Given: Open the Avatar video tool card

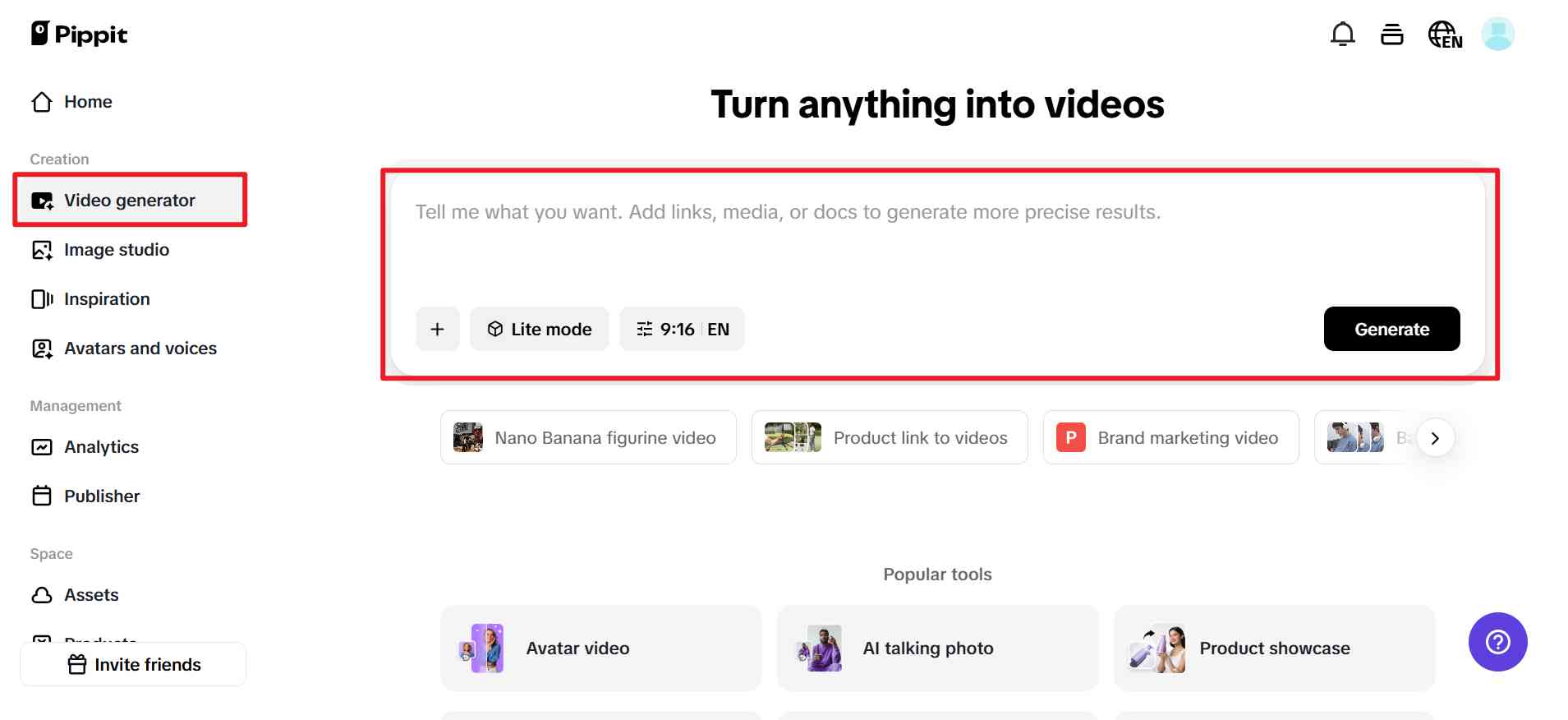Looking at the screenshot, I should (x=600, y=648).
